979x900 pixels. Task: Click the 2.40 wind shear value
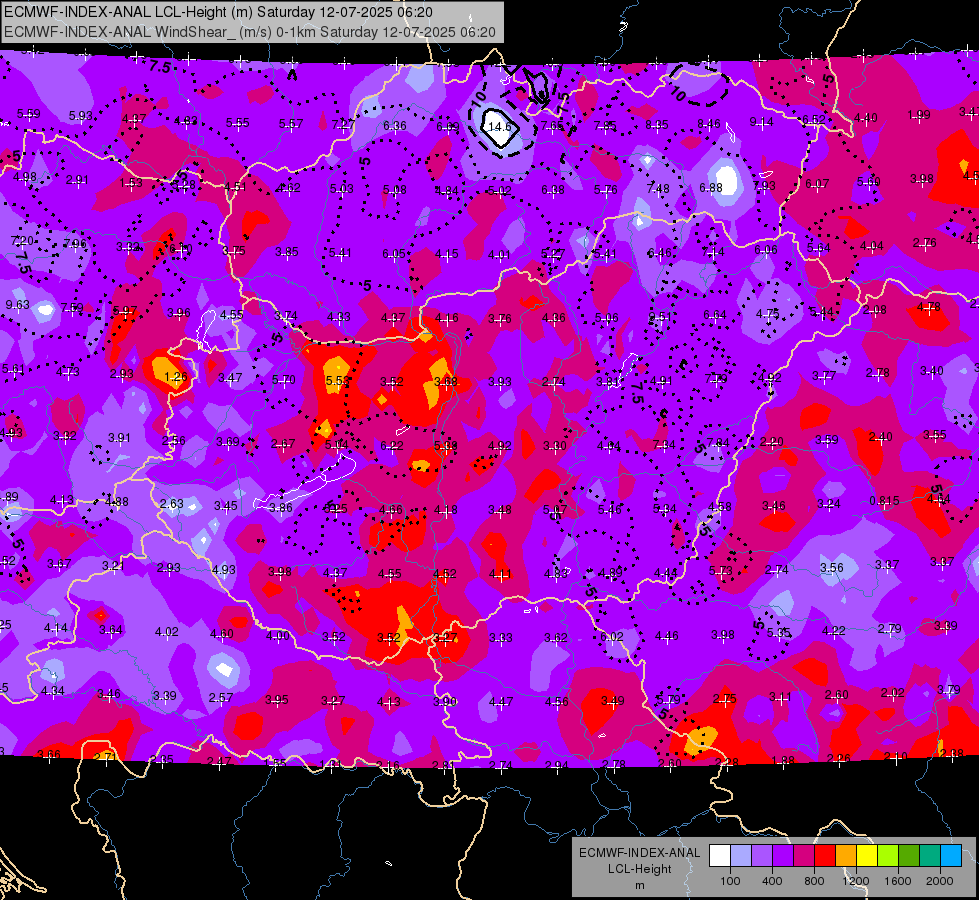coord(880,437)
